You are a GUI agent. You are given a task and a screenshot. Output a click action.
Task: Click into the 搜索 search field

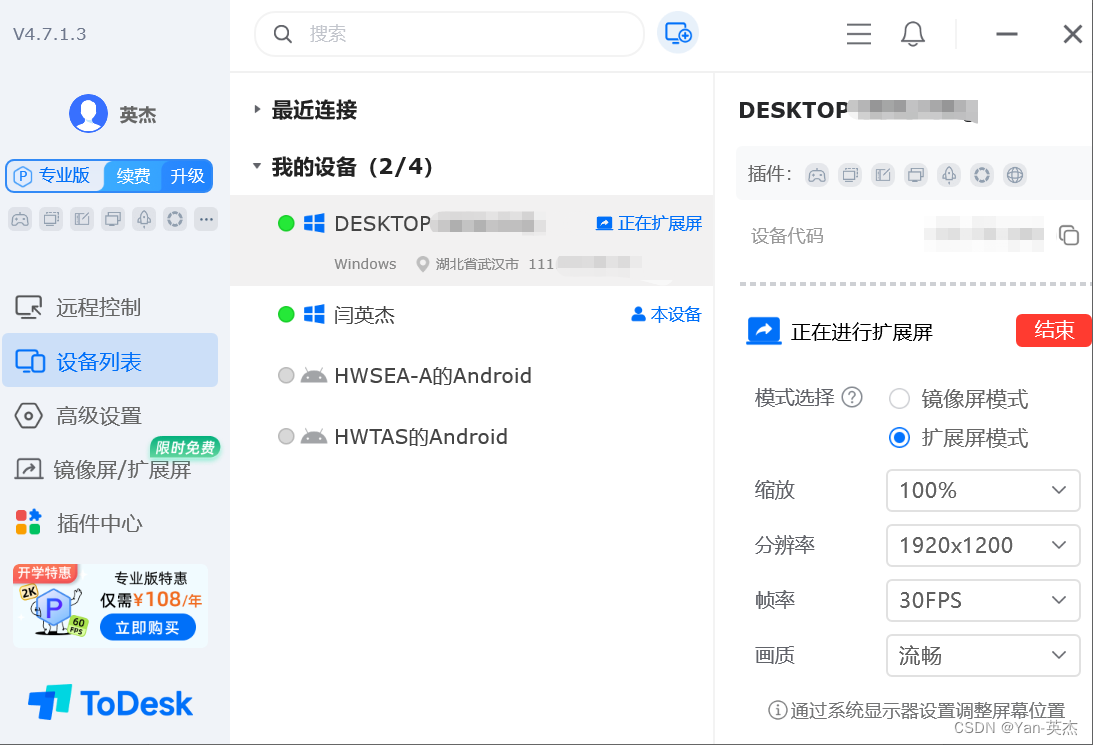coord(450,33)
